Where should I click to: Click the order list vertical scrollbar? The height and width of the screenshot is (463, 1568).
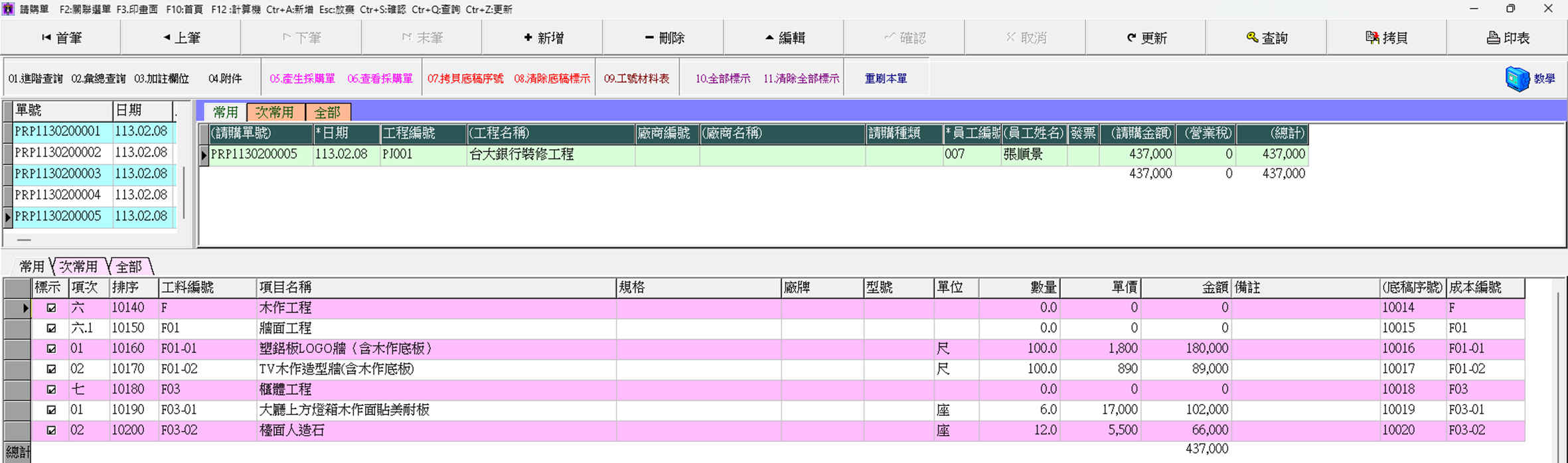click(184, 192)
